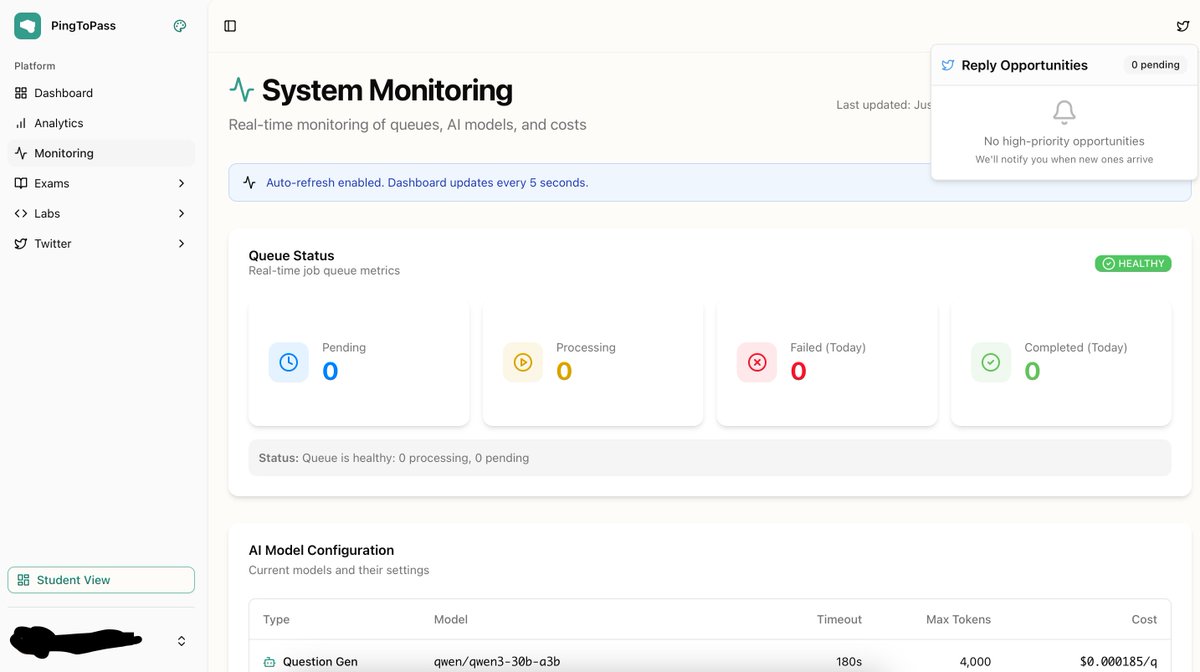Go to Analytics page

[101, 123]
